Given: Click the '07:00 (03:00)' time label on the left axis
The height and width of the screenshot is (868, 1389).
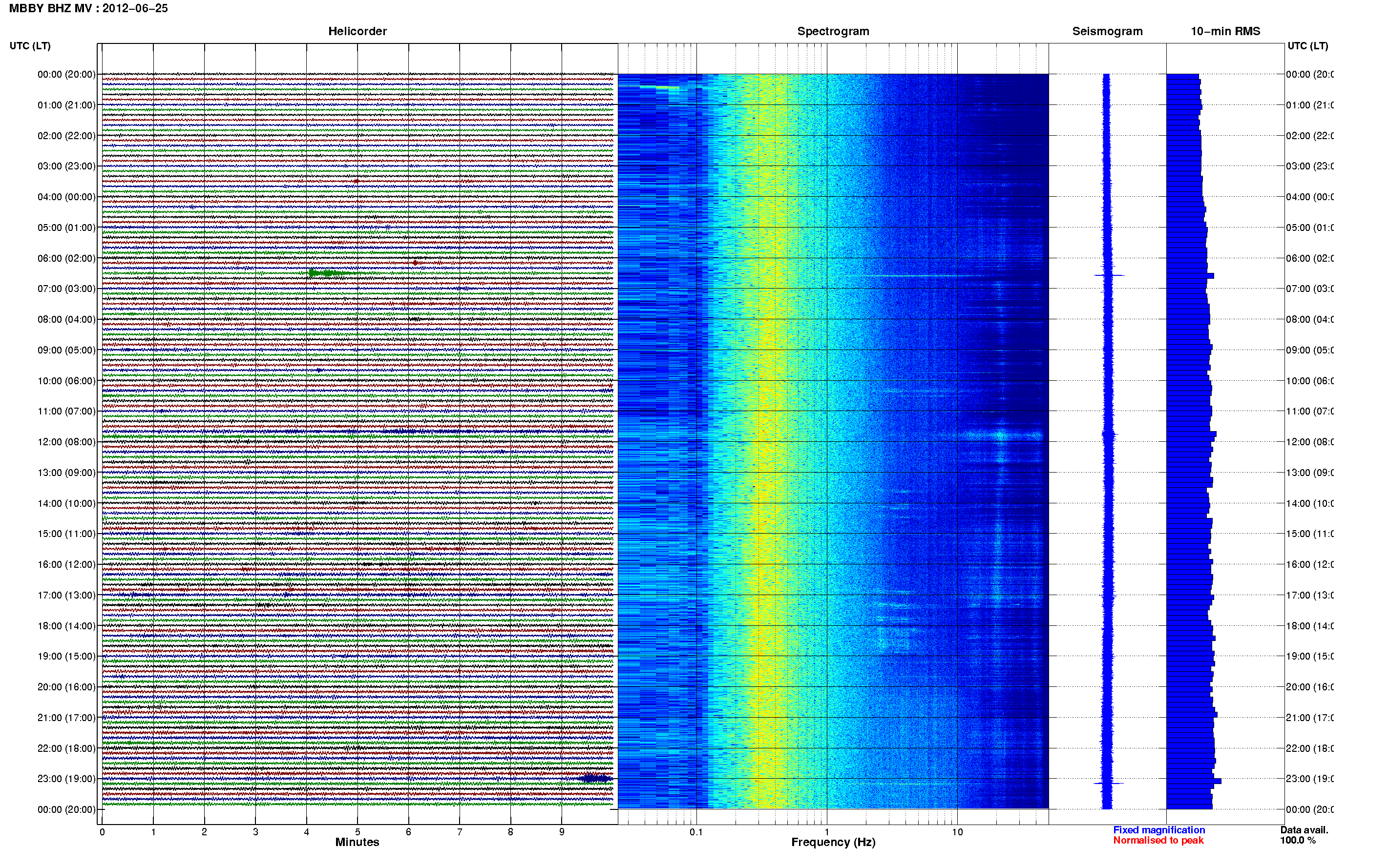Looking at the screenshot, I should click(66, 288).
